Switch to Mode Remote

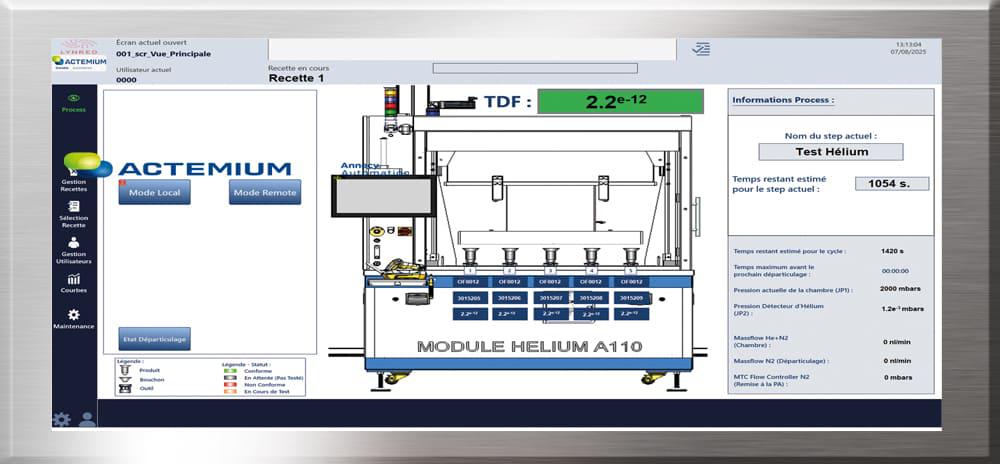[264, 192]
